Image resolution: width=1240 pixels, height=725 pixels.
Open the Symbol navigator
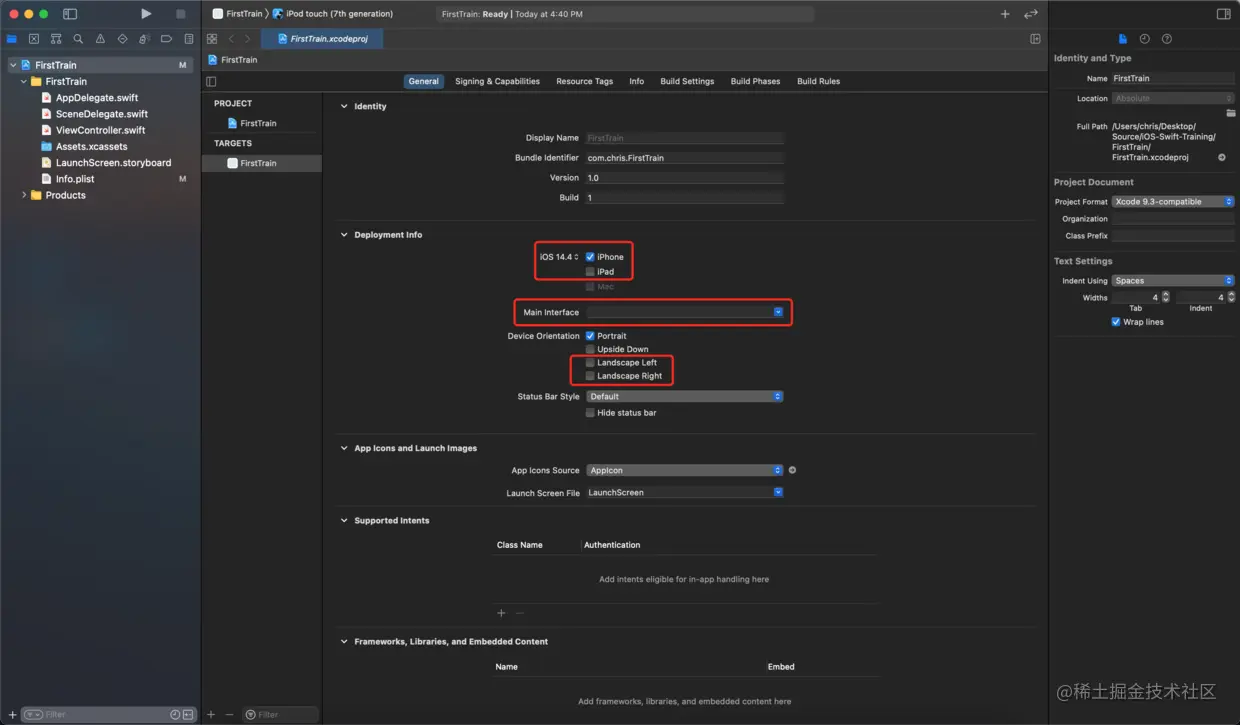coord(56,39)
